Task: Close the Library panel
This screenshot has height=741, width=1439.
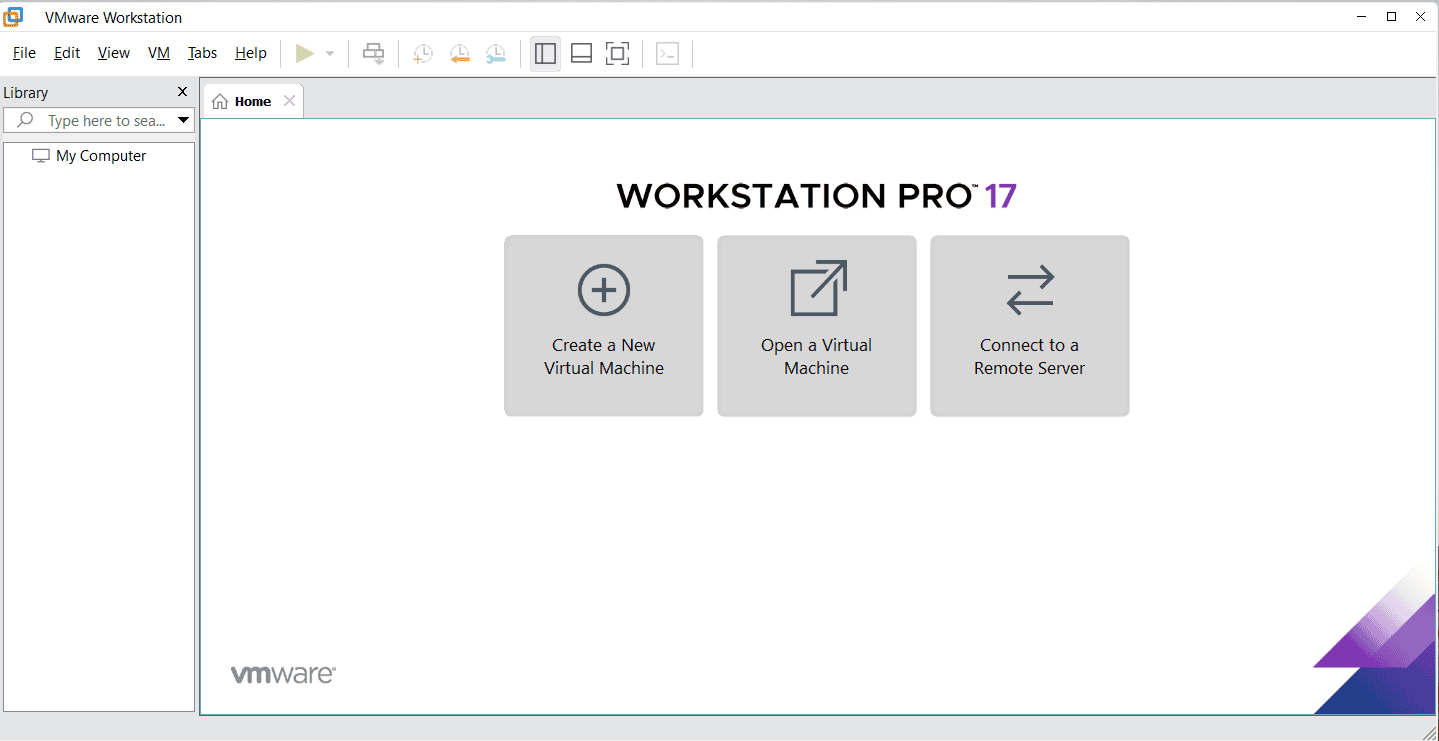Action: (182, 92)
